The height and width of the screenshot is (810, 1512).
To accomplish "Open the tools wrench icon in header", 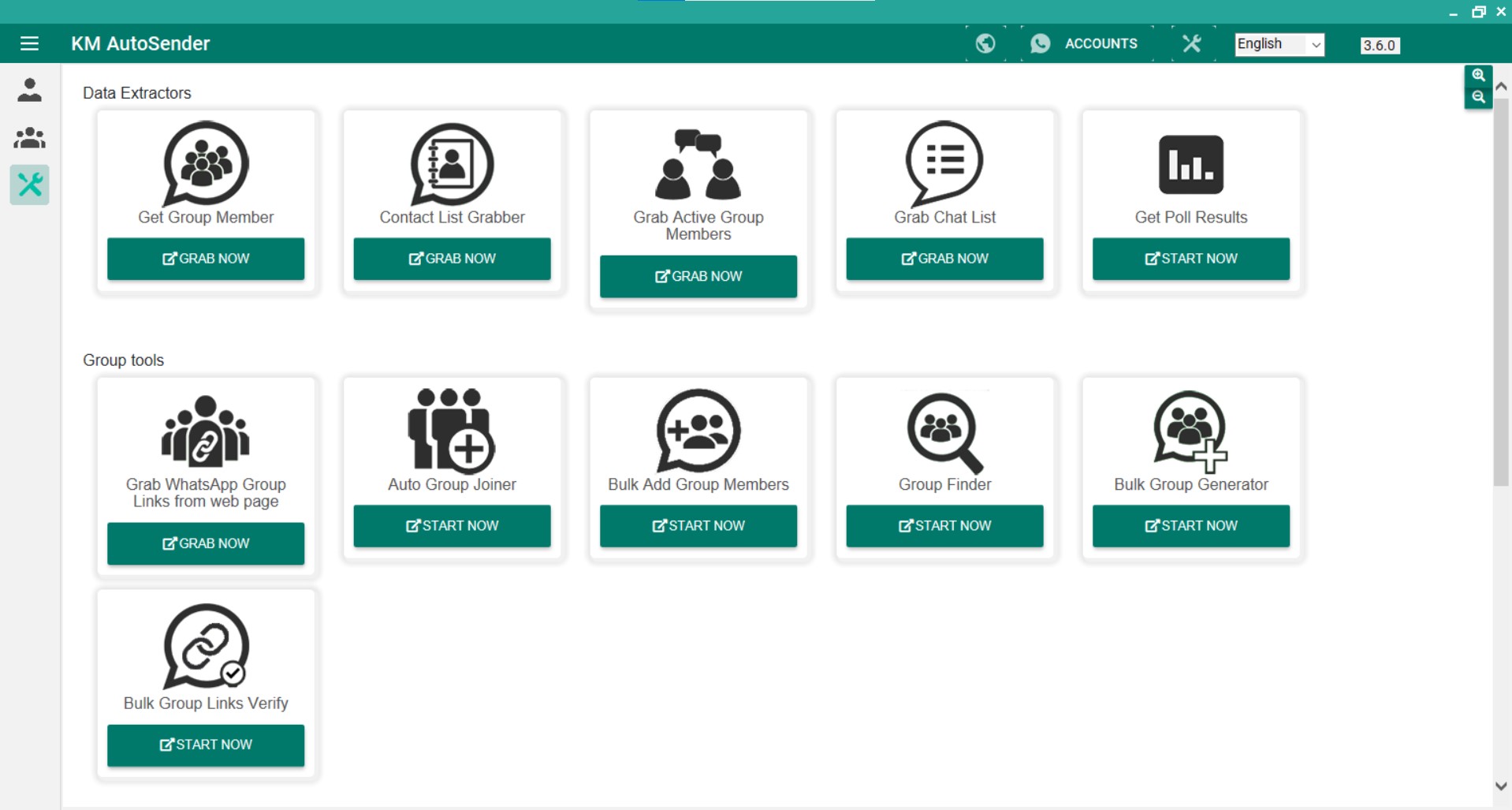I will tap(1191, 43).
